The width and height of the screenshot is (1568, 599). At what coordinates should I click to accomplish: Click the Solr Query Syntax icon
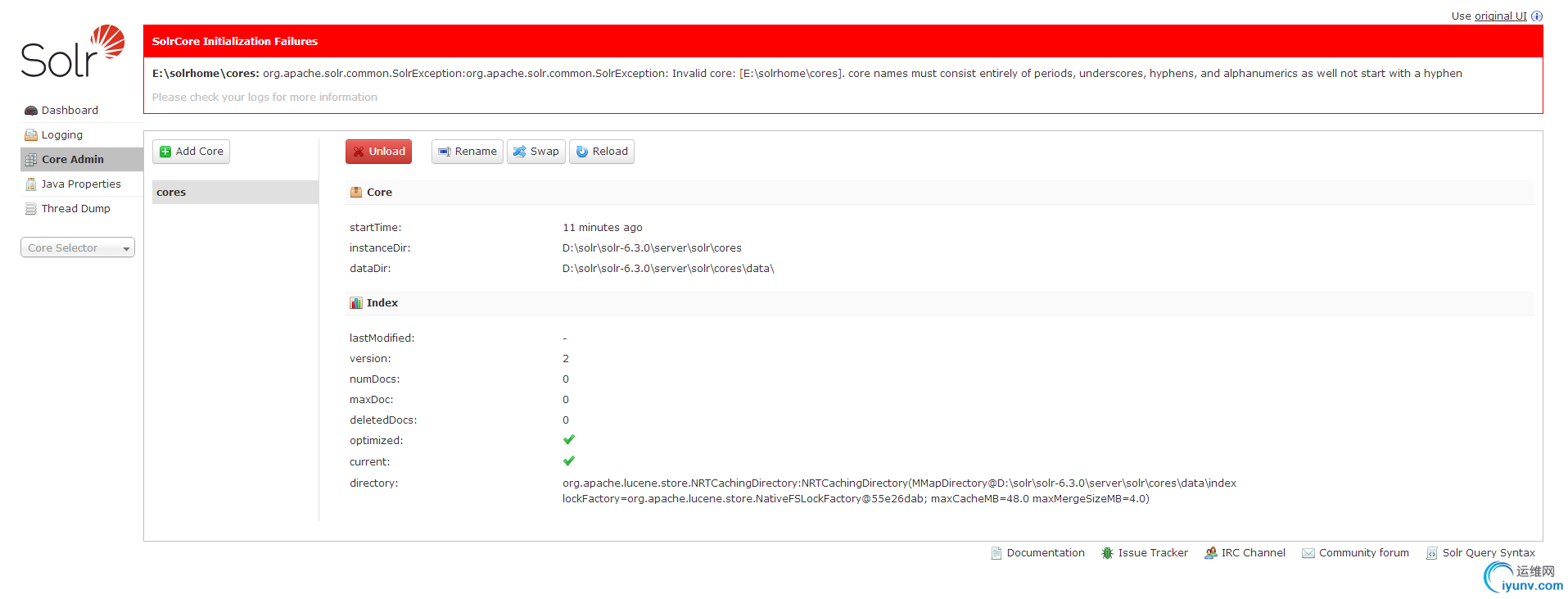pos(1431,553)
